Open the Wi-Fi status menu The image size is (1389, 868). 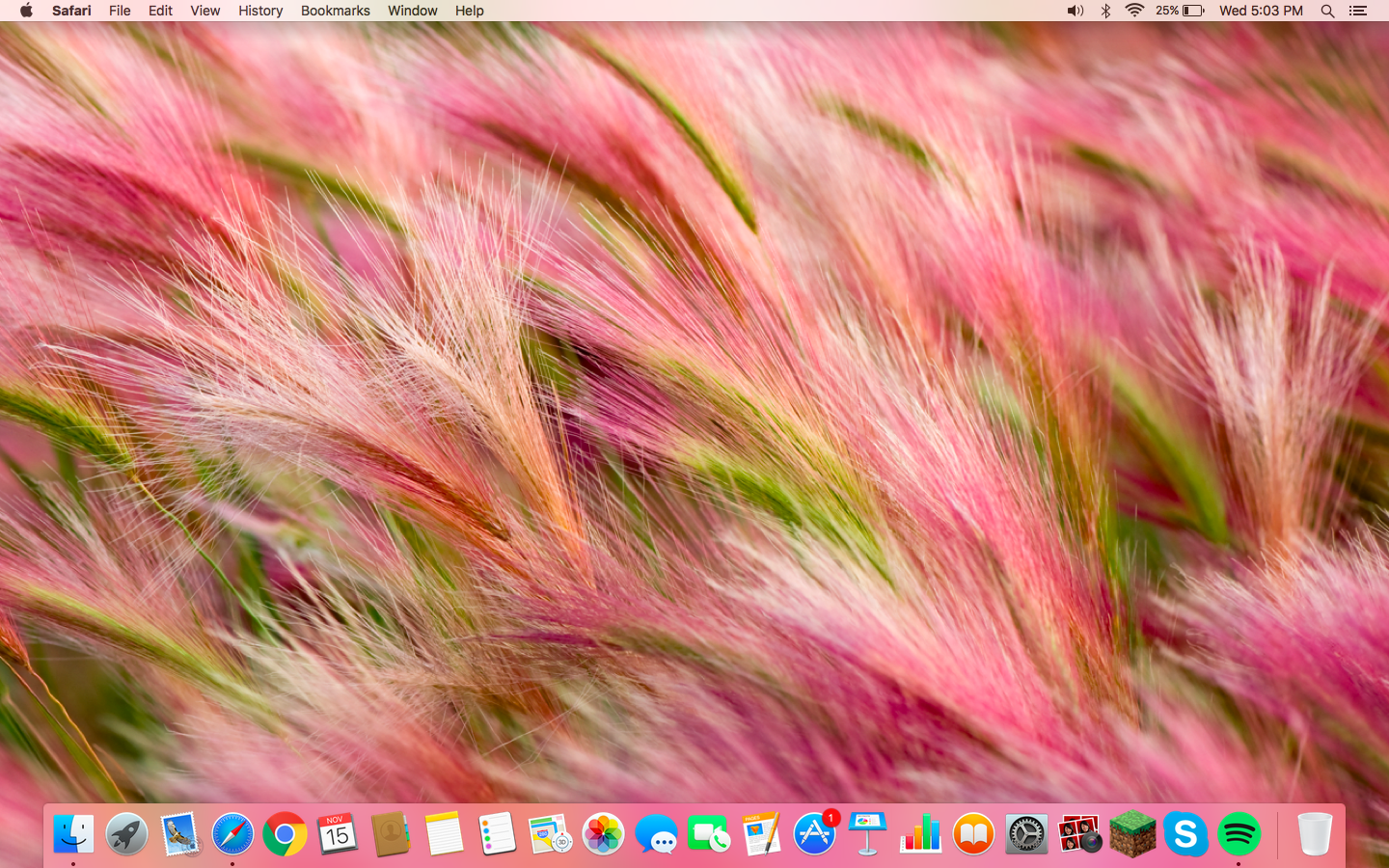1134,11
